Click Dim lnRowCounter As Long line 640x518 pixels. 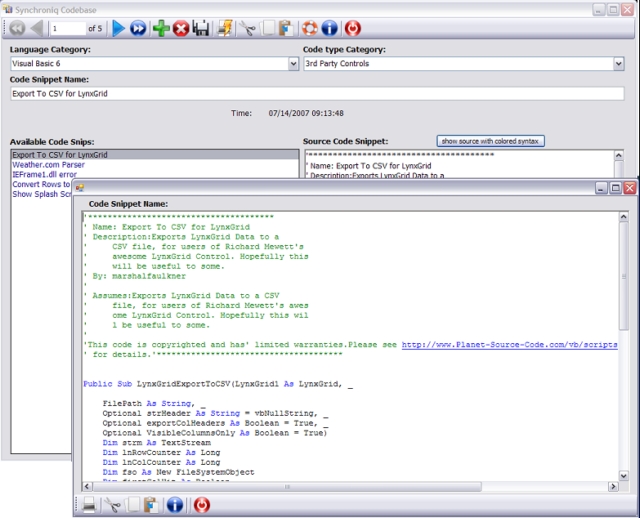pos(161,453)
